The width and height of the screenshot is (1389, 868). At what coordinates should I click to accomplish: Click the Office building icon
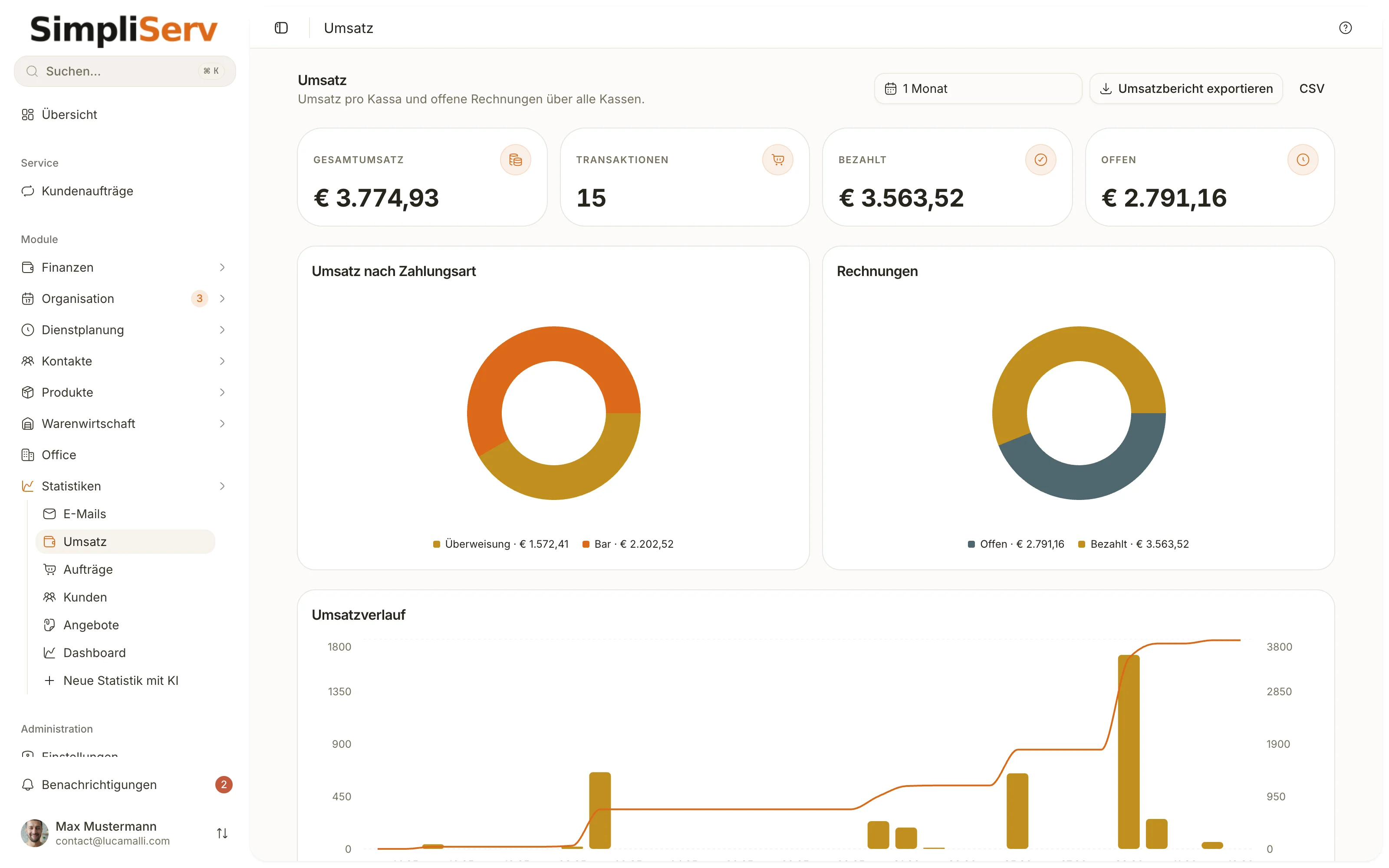[27, 455]
